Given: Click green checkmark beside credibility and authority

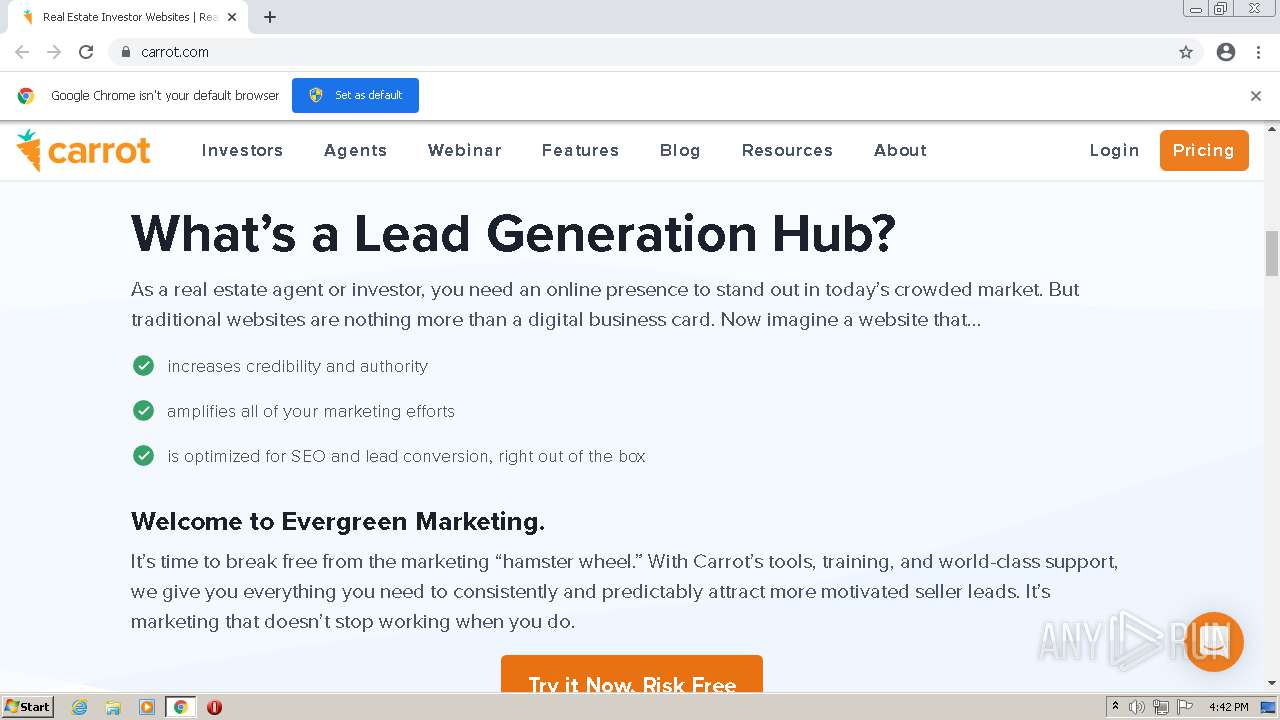Looking at the screenshot, I should pyautogui.click(x=144, y=366).
